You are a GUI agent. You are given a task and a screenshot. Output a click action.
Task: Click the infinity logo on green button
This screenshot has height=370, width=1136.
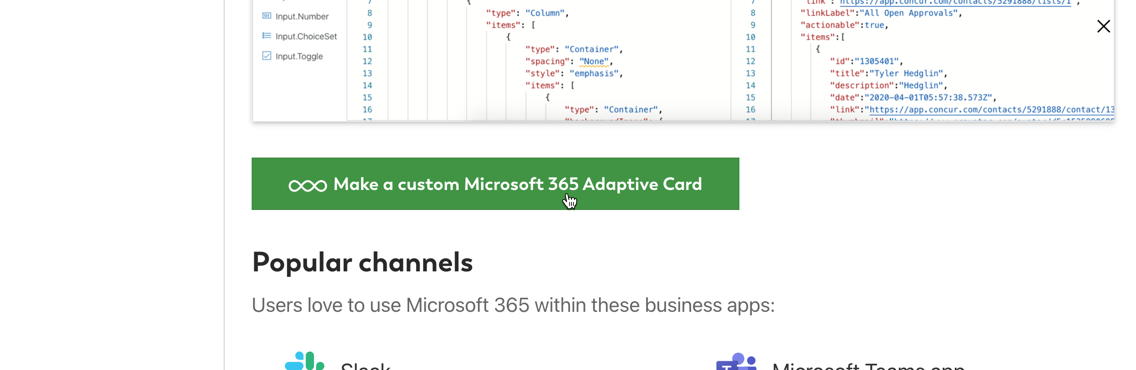[307, 185]
